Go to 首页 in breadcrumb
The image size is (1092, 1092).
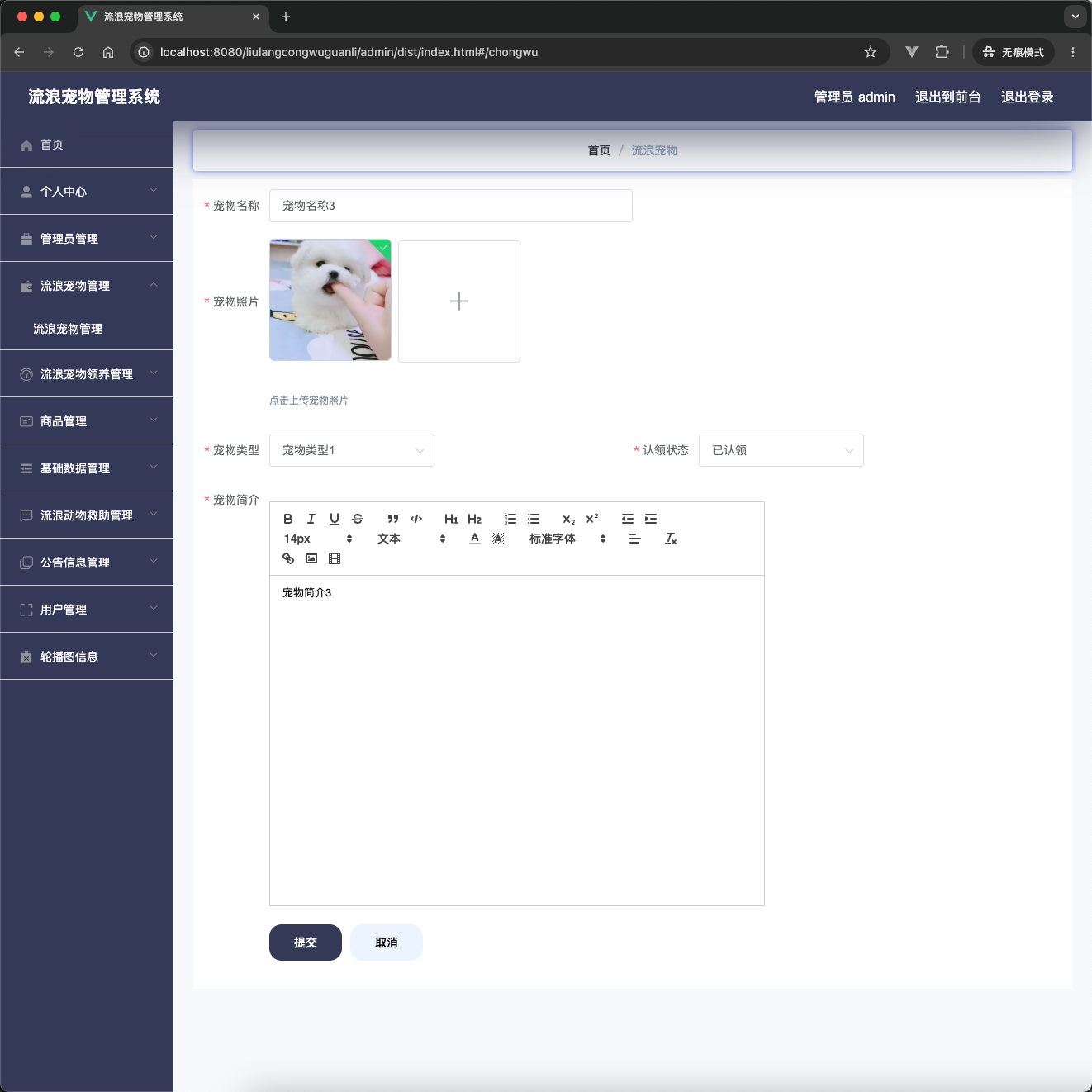(599, 150)
